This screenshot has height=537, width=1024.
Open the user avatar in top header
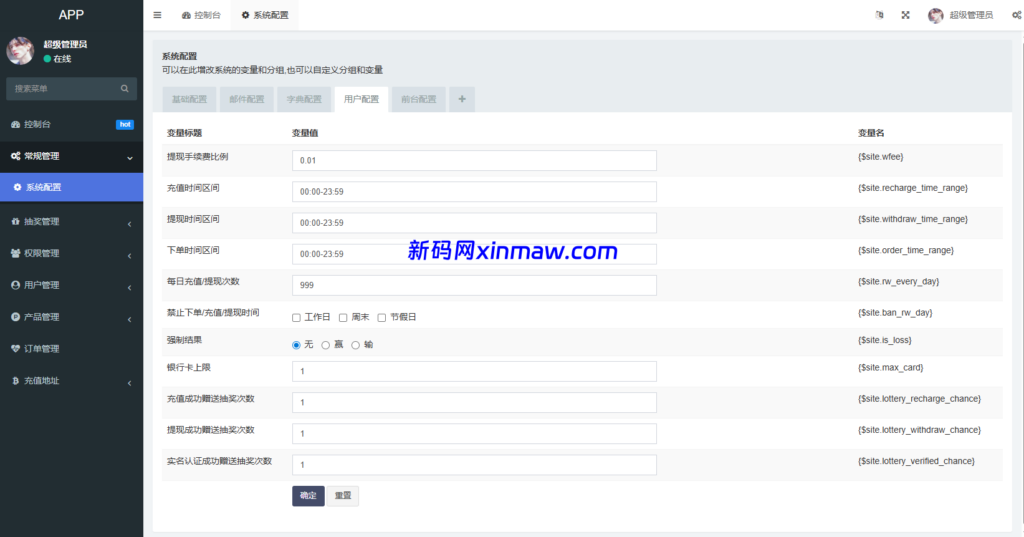(936, 15)
